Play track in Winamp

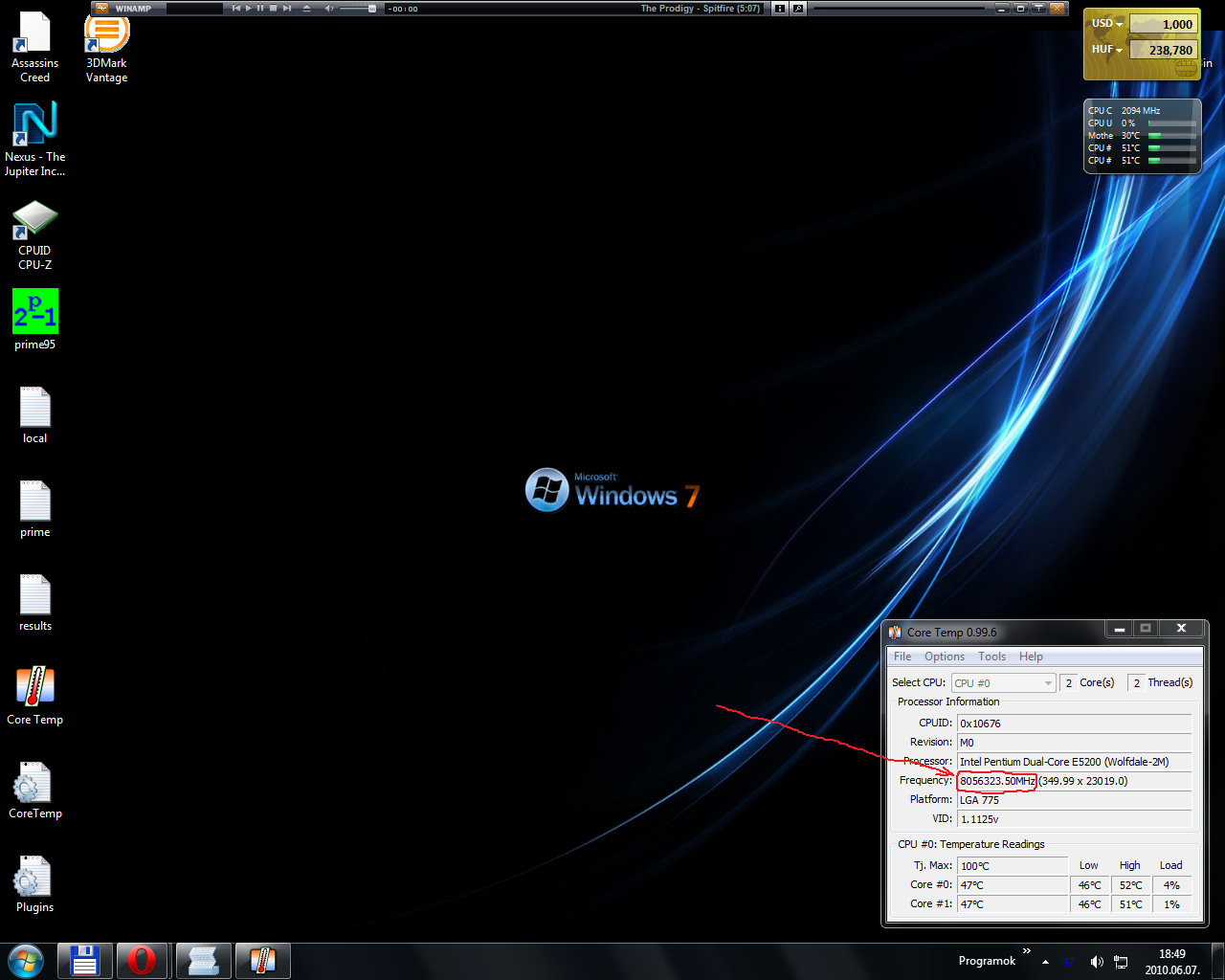pos(248,8)
